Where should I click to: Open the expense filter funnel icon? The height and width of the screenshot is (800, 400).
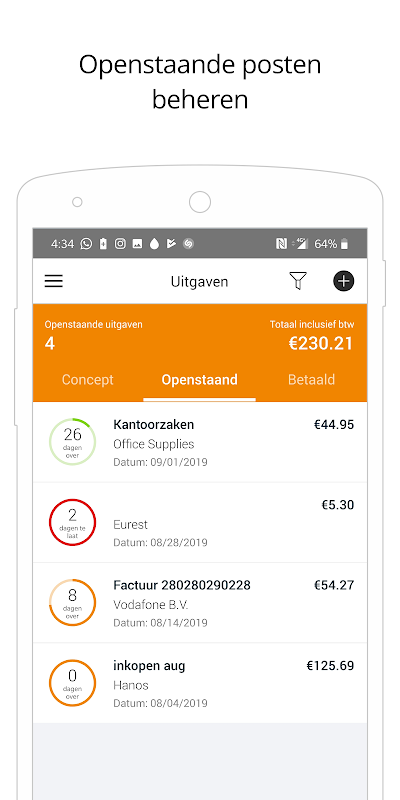(x=298, y=281)
